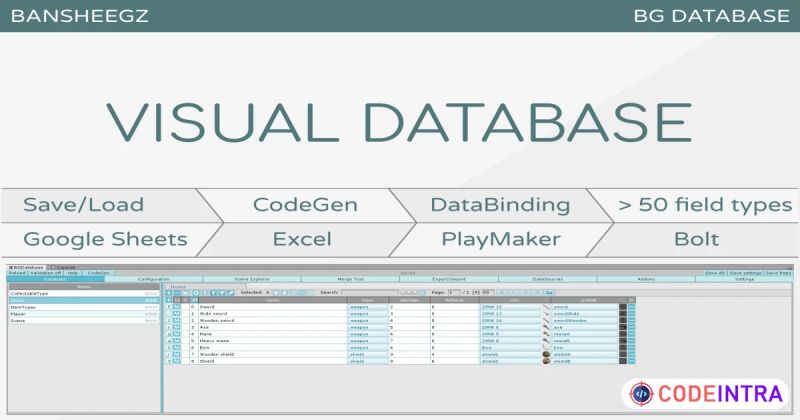Viewport: 800px width, 420px height.
Task: Click the 'DataBinding' banner label
Action: pyautogui.click(x=501, y=205)
